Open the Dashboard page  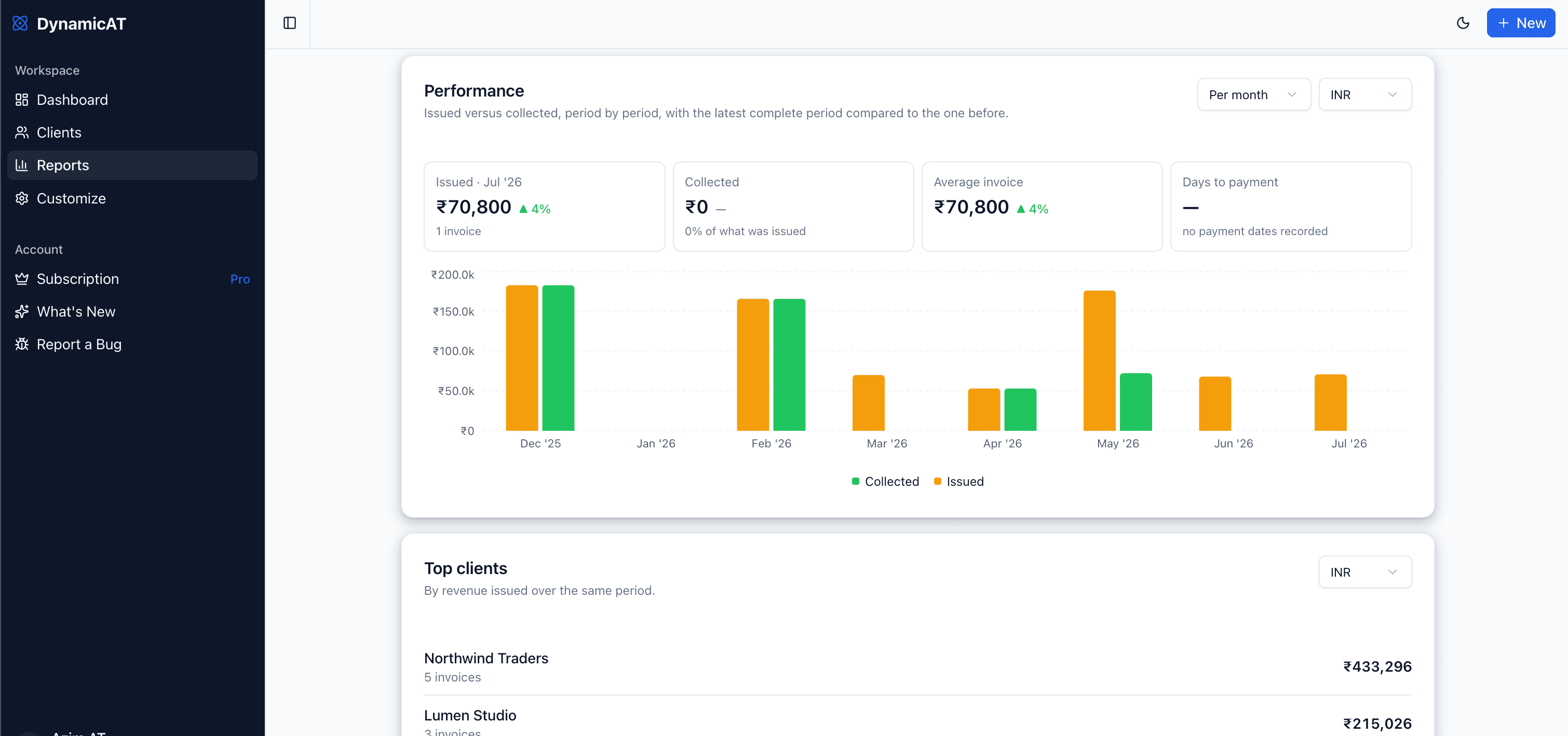point(132,99)
